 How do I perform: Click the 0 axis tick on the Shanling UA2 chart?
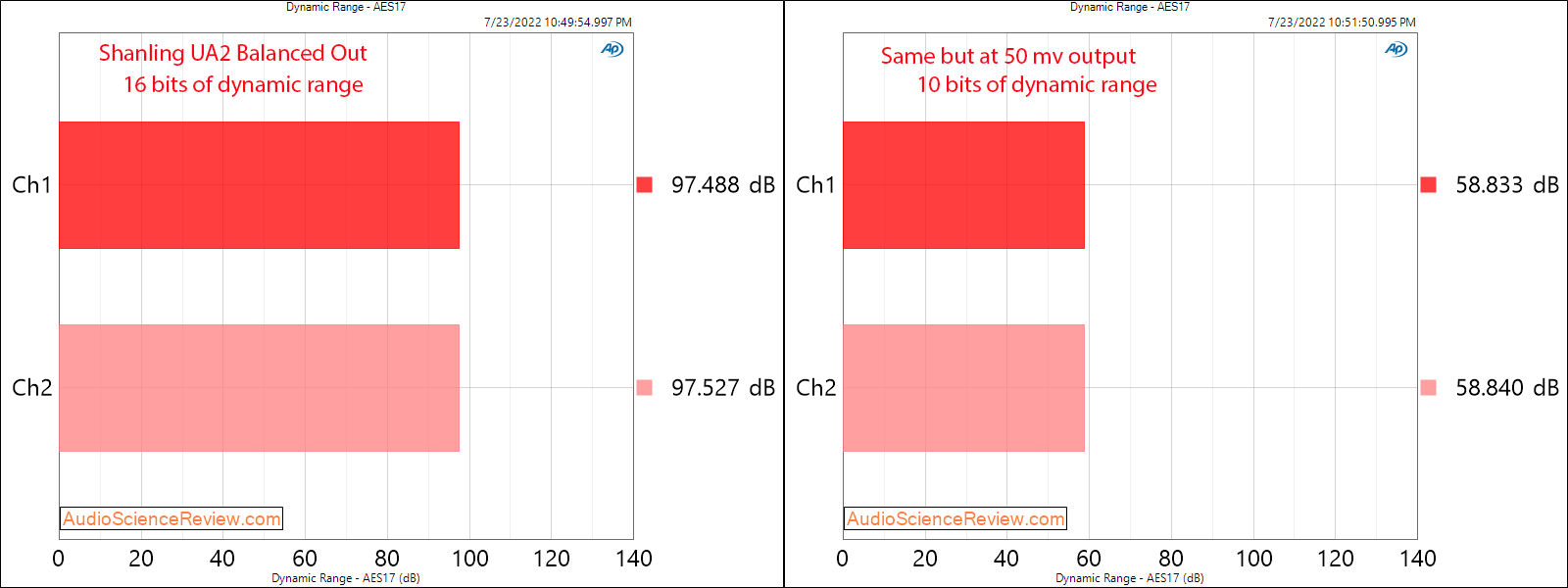tap(59, 559)
